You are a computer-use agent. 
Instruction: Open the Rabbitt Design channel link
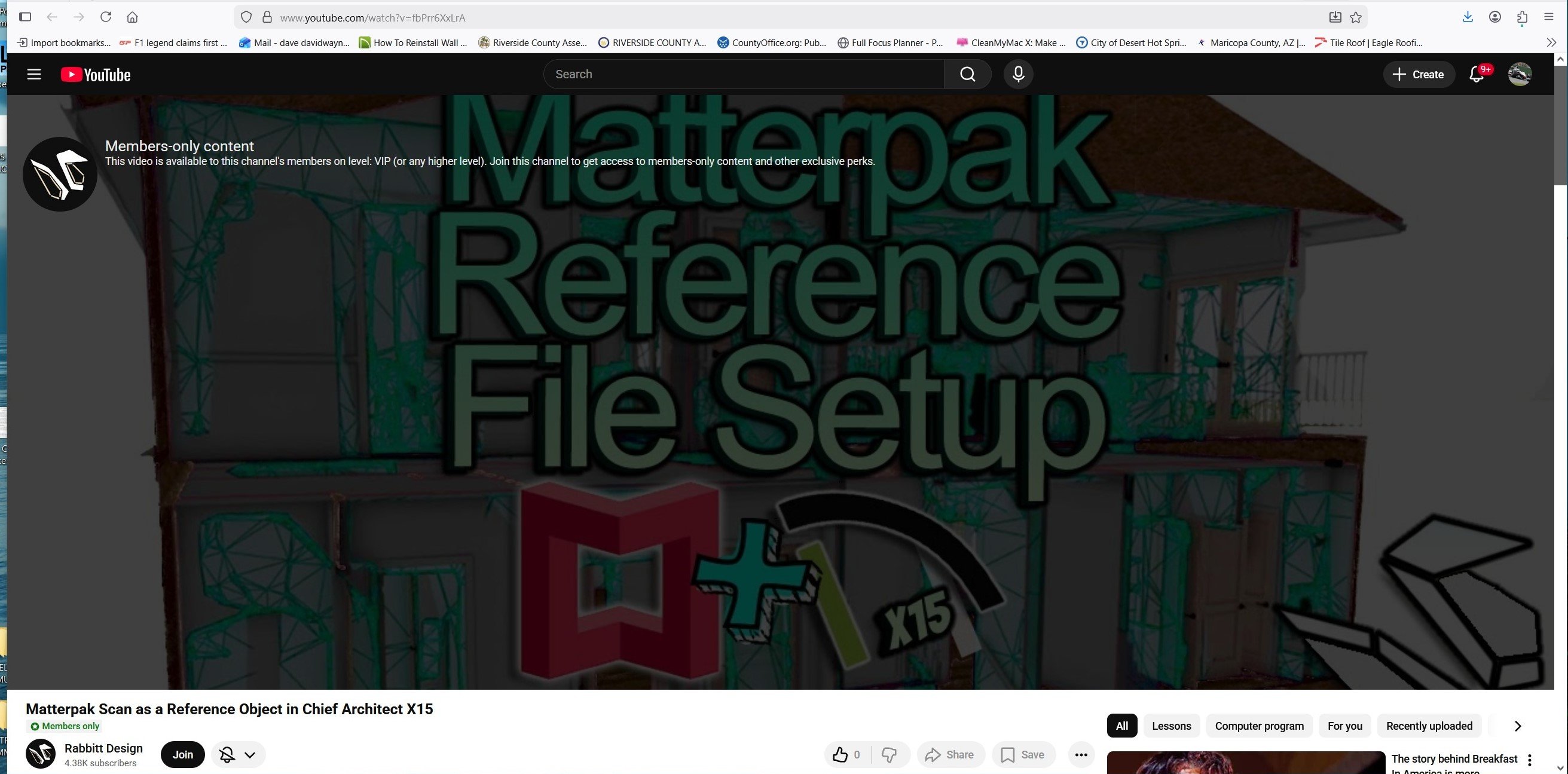(103, 748)
